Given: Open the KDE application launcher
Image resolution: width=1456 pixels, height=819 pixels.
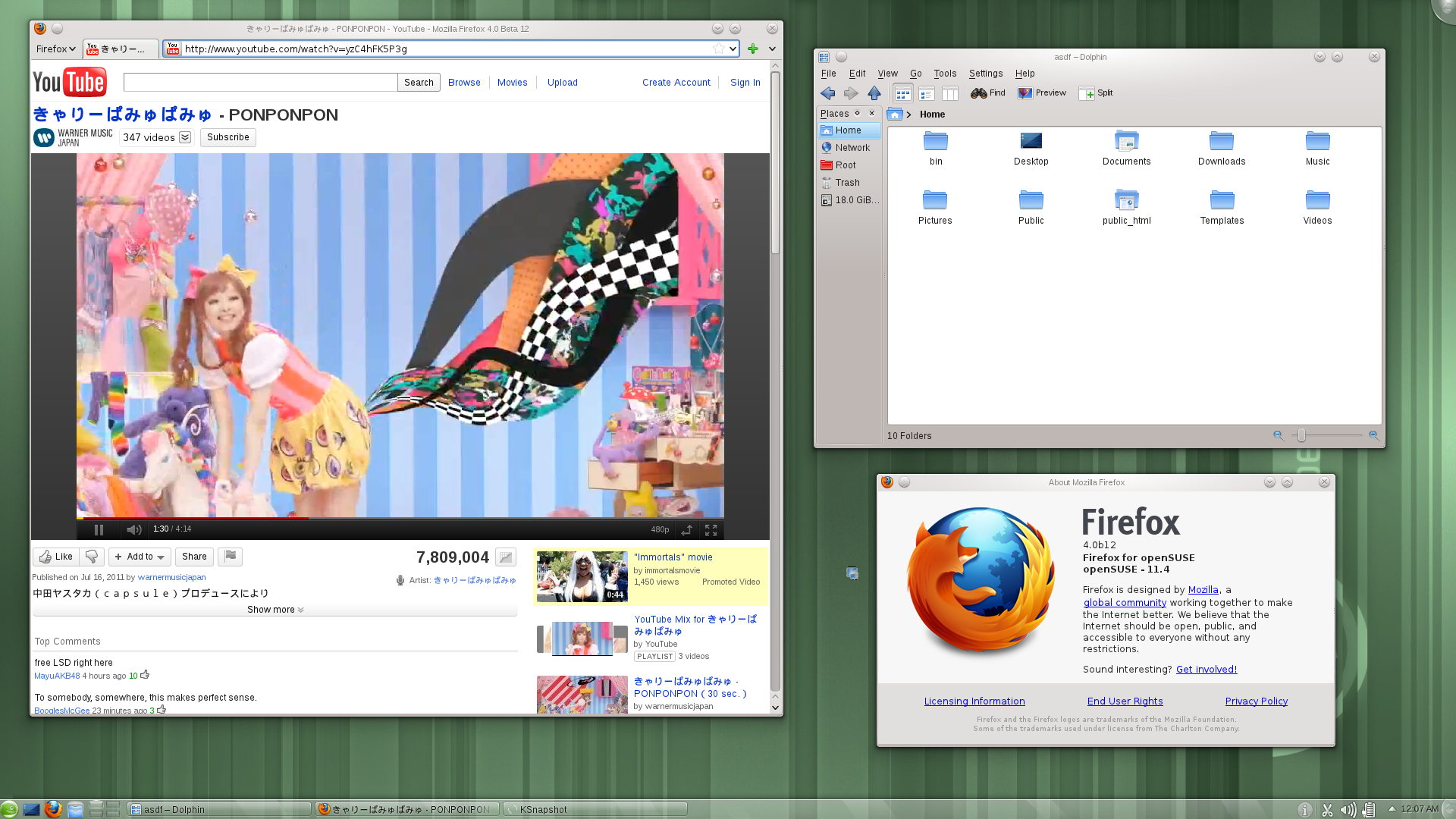Looking at the screenshot, I should tap(9, 809).
